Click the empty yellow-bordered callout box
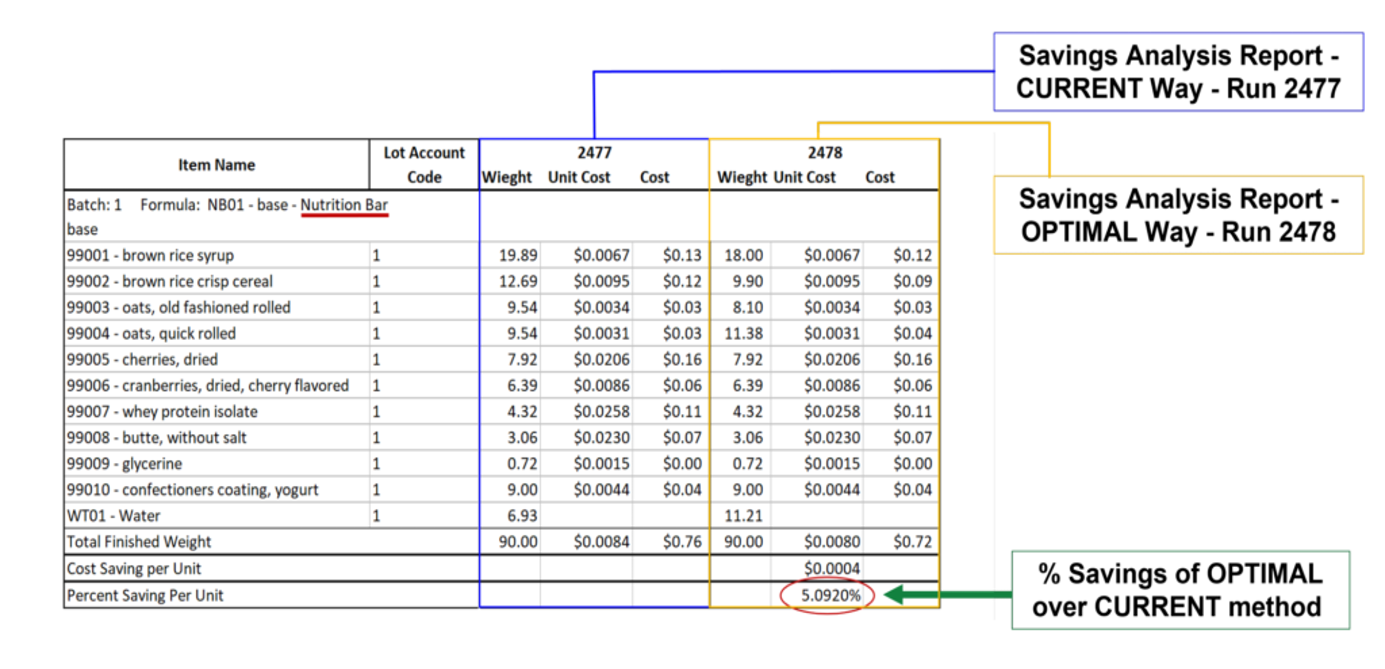Screen dimensions: 1385x669 point(1178,214)
